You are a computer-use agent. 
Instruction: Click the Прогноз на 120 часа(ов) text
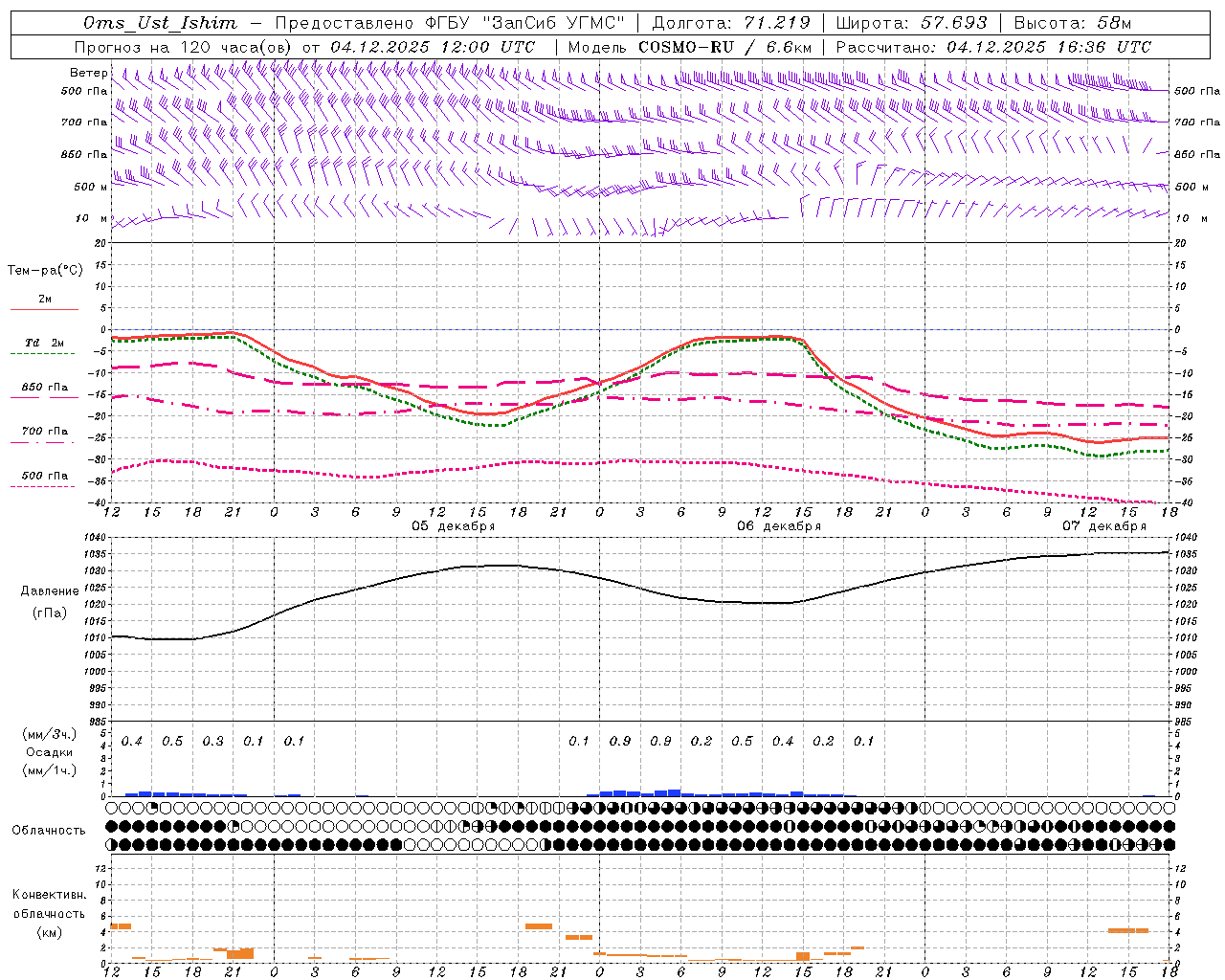[x=185, y=47]
